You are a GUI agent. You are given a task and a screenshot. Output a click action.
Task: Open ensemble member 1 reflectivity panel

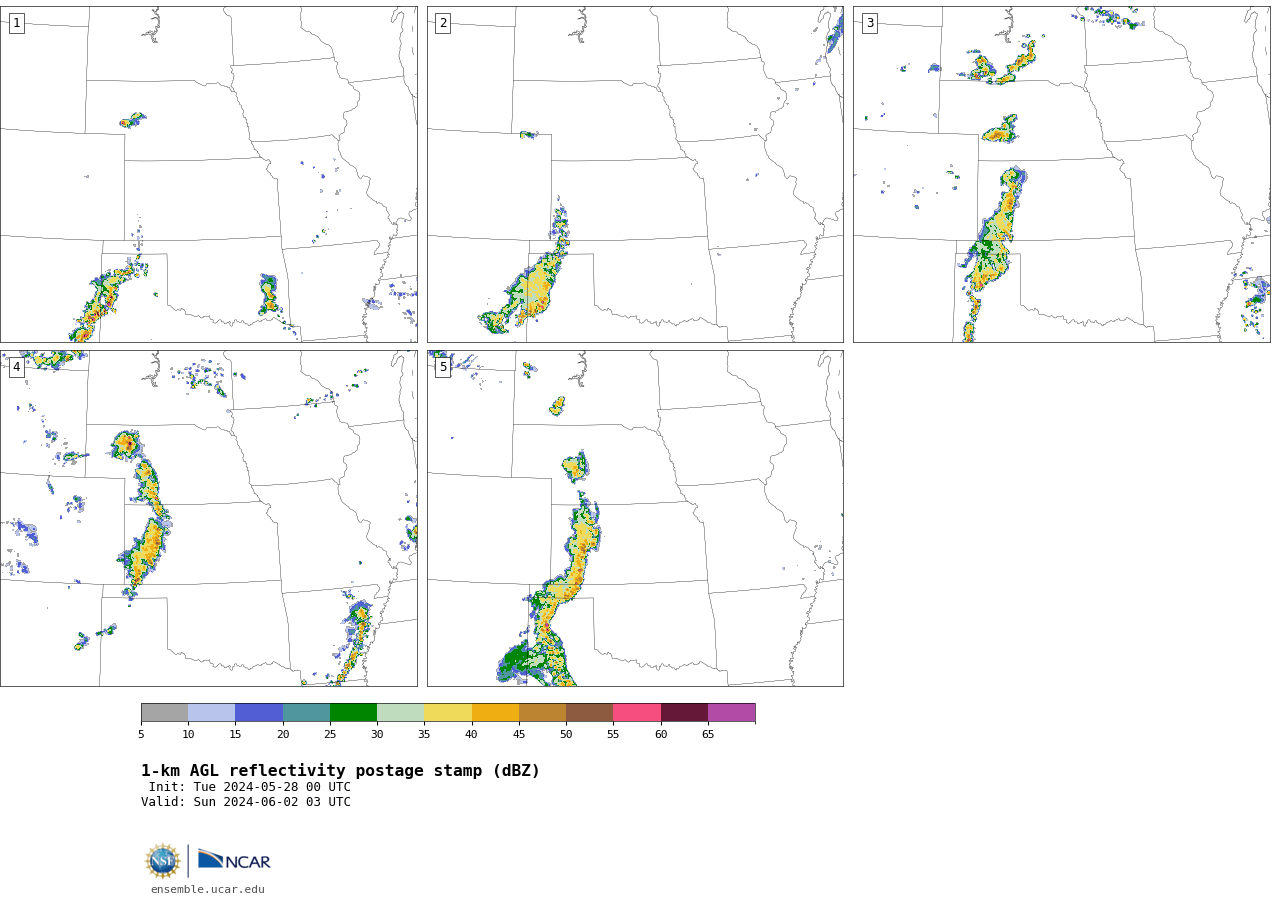pos(208,174)
